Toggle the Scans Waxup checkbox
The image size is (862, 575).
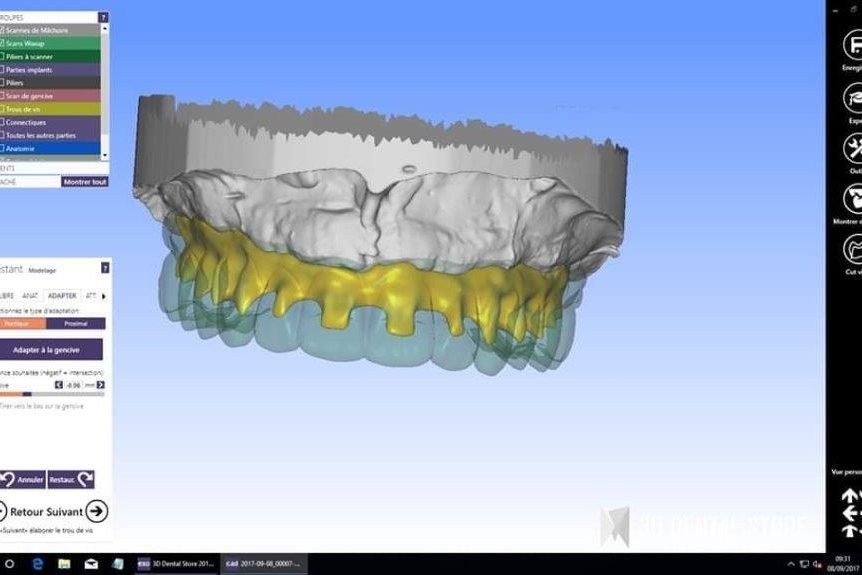(x=3, y=43)
